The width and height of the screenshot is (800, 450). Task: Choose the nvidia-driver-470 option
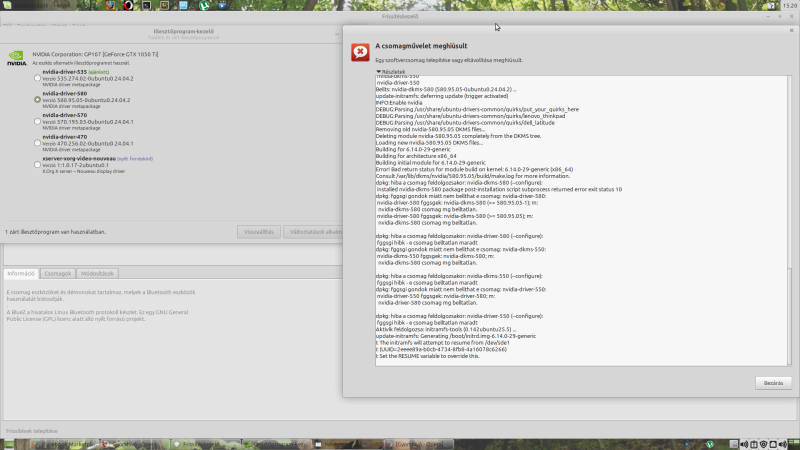tap(37, 143)
